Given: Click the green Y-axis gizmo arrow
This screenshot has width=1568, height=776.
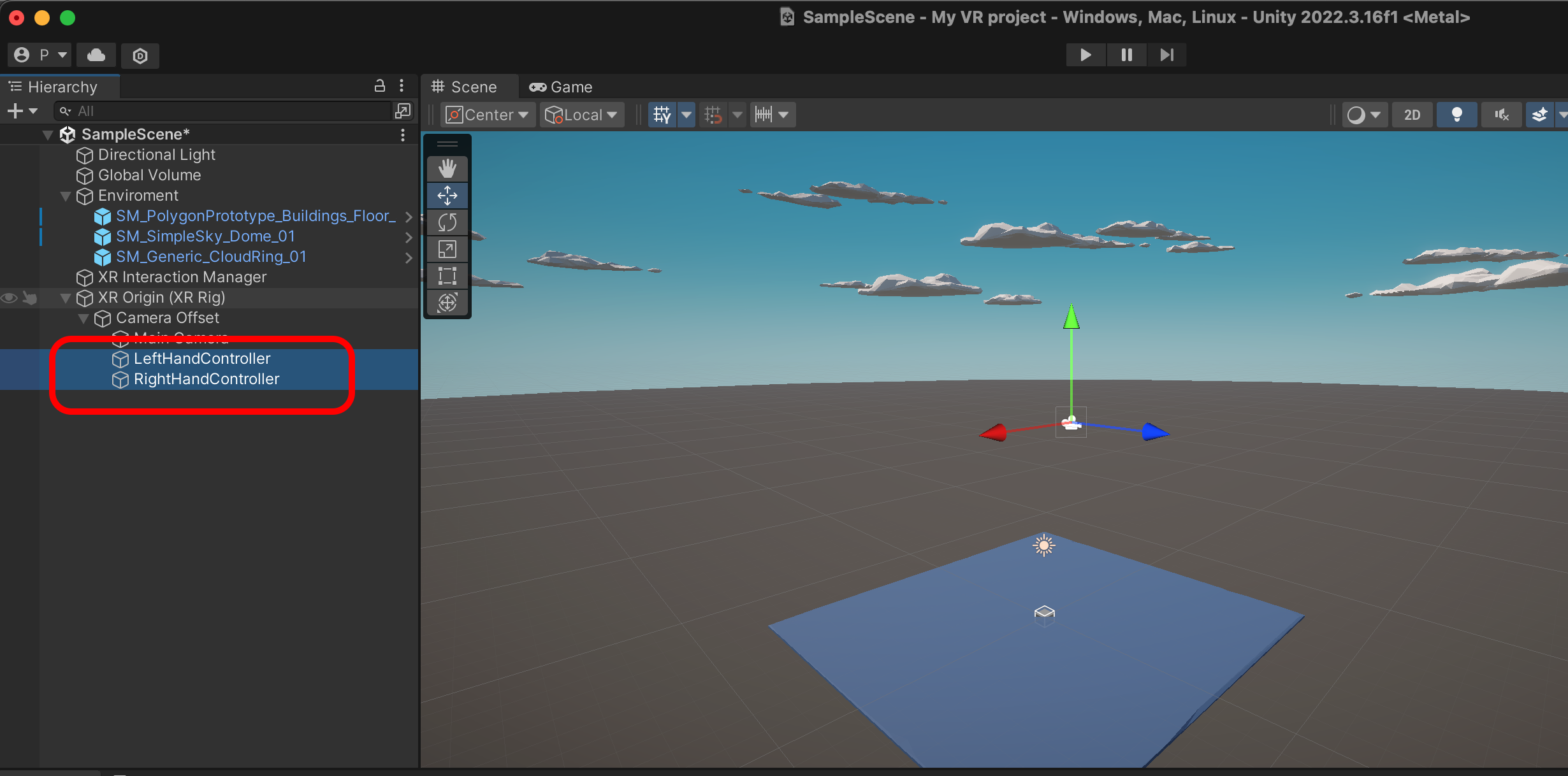Looking at the screenshot, I should pos(1071,317).
